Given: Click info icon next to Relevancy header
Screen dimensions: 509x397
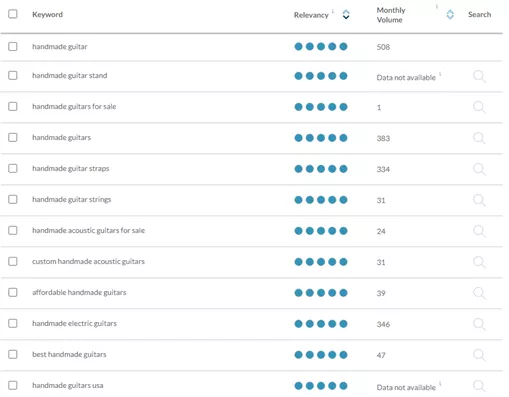Looking at the screenshot, I should coord(333,11).
